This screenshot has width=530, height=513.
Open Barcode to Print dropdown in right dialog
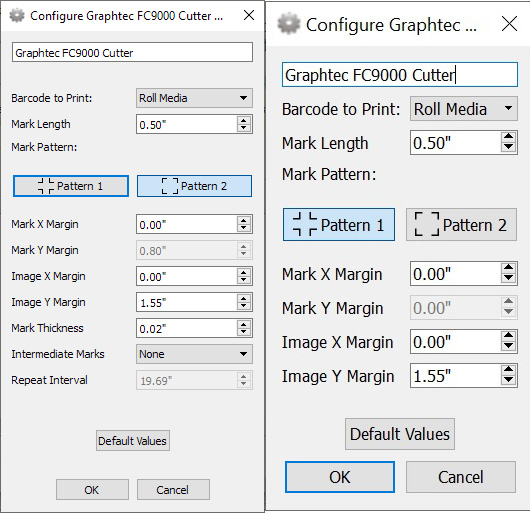[464, 109]
